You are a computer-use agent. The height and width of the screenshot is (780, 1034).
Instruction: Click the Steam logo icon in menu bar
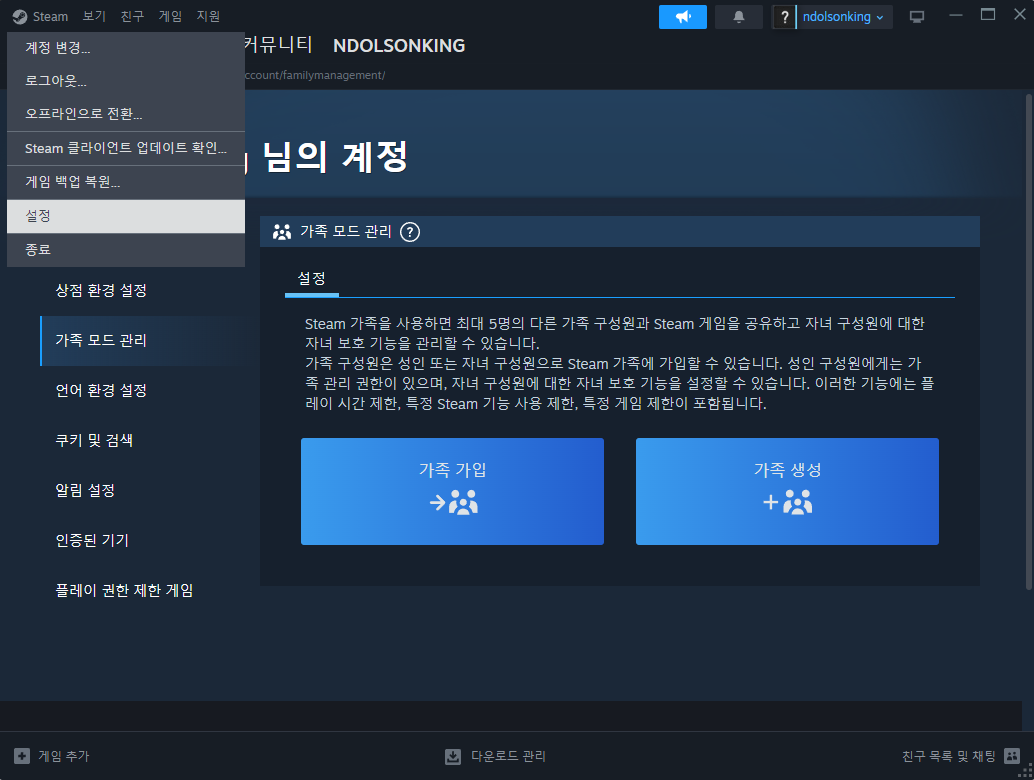coord(20,16)
